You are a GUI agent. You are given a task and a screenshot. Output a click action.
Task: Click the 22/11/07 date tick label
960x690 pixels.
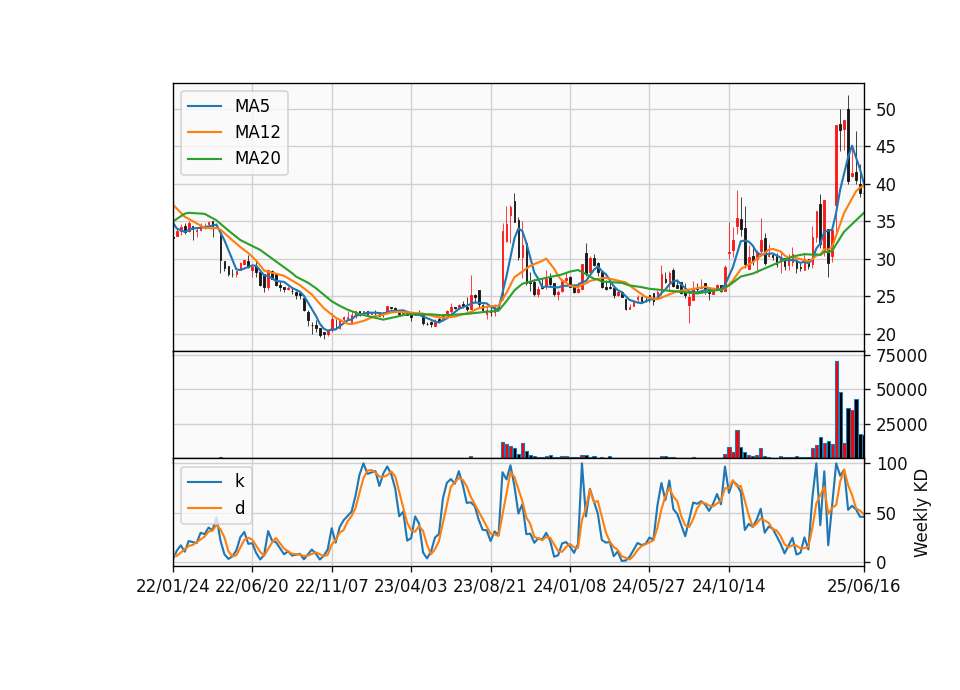[x=332, y=586]
